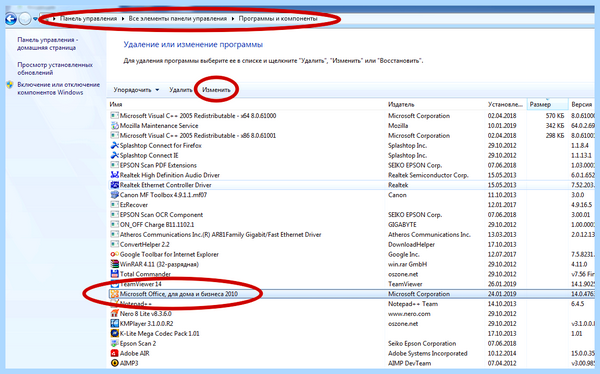The width and height of the screenshot is (600, 374).
Task: Click the Nero 8 Lite icon
Action: tap(114, 314)
